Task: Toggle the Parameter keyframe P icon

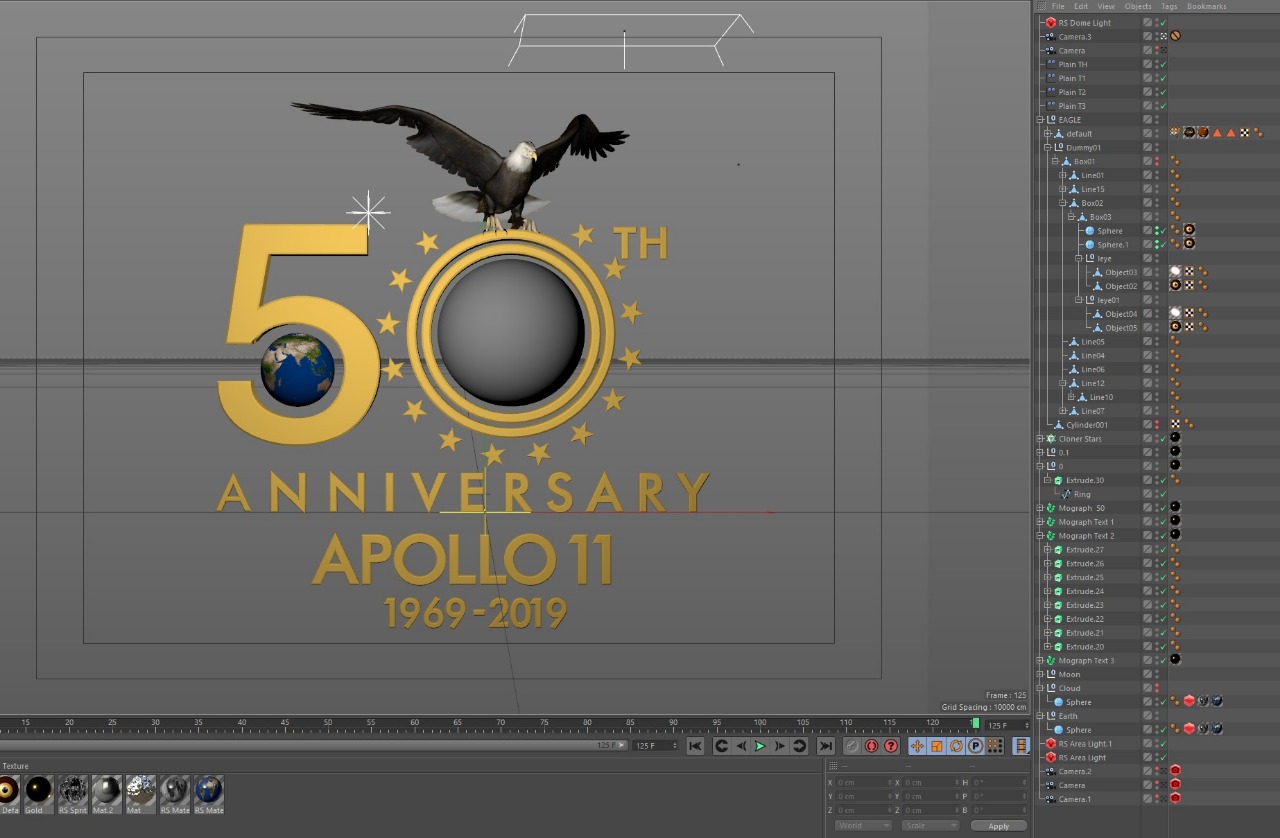Action: click(x=975, y=746)
